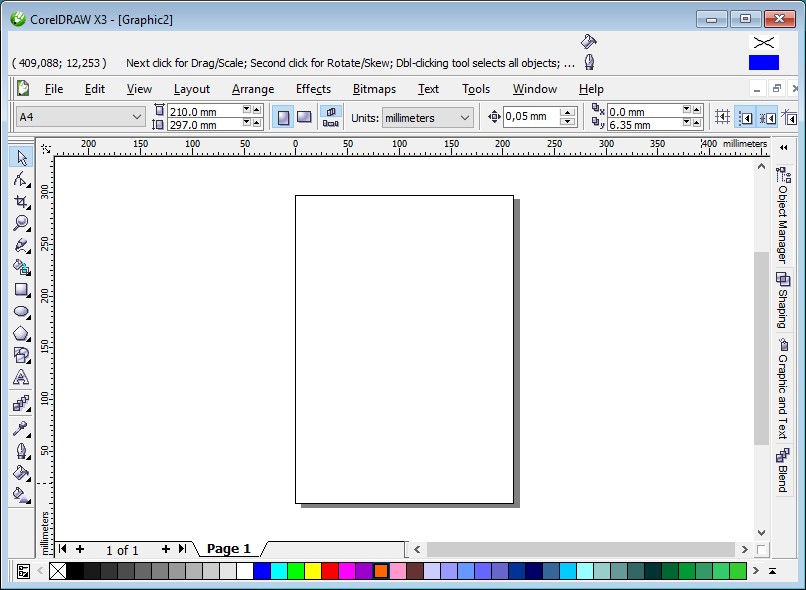Click the blue outline color box in status area
Image resolution: width=806 pixels, height=590 pixels.
click(764, 62)
